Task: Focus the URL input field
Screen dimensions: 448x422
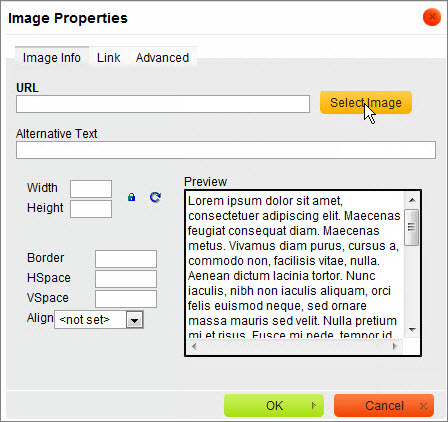Action: pos(163,104)
